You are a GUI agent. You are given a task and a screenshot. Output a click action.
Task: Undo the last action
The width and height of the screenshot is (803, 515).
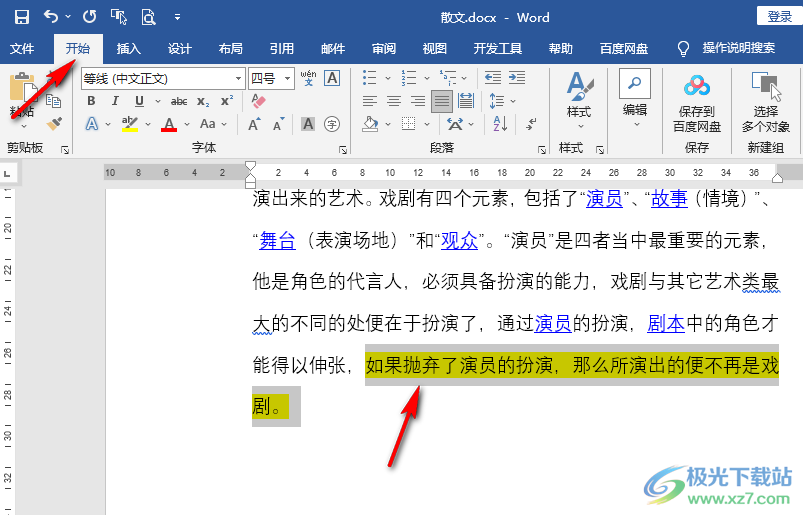click(51, 17)
